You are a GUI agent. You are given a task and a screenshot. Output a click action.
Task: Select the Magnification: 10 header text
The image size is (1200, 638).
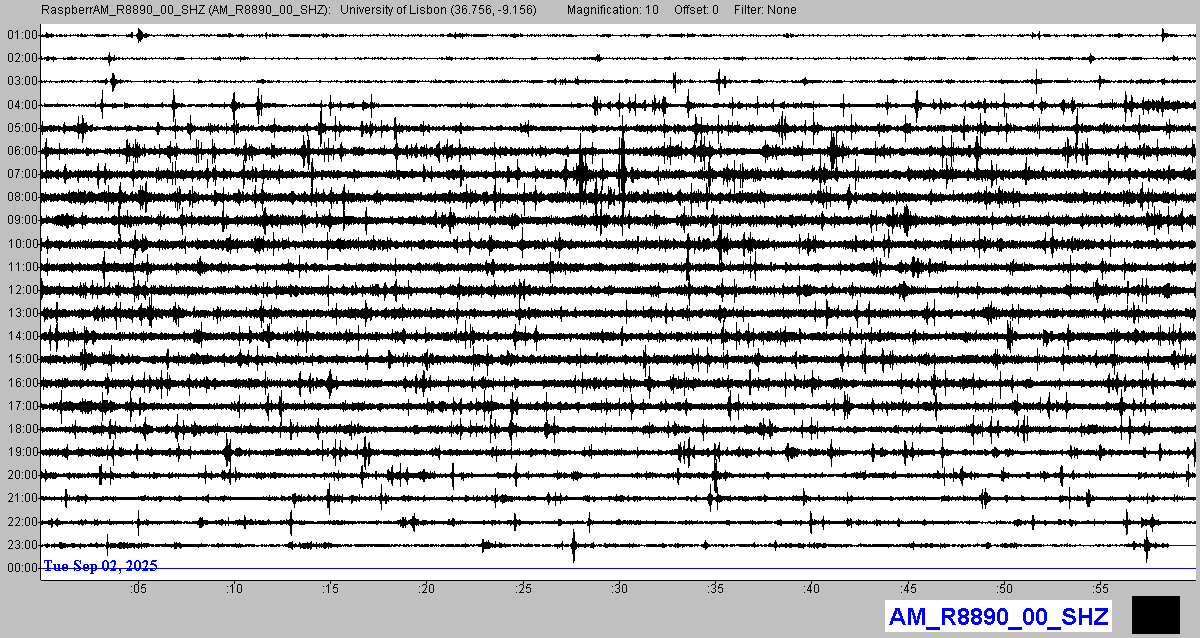612,10
